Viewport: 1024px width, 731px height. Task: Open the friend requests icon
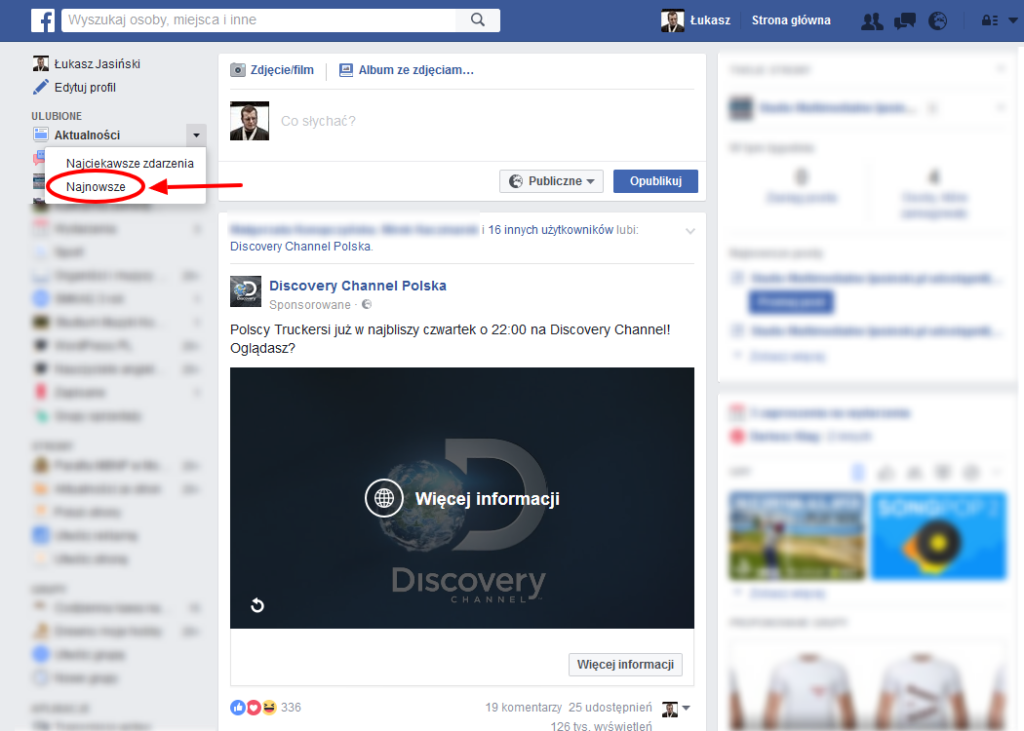(x=872, y=21)
